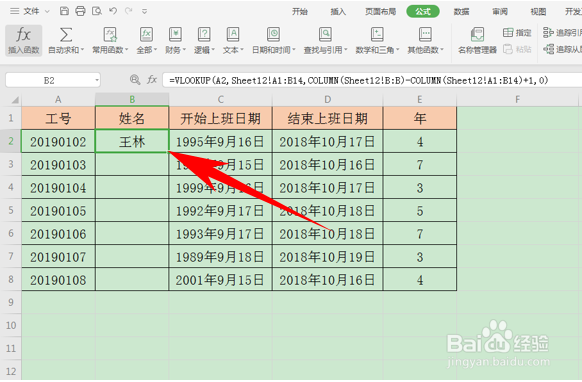Select column B header
This screenshot has height=382, width=582.
point(132,99)
